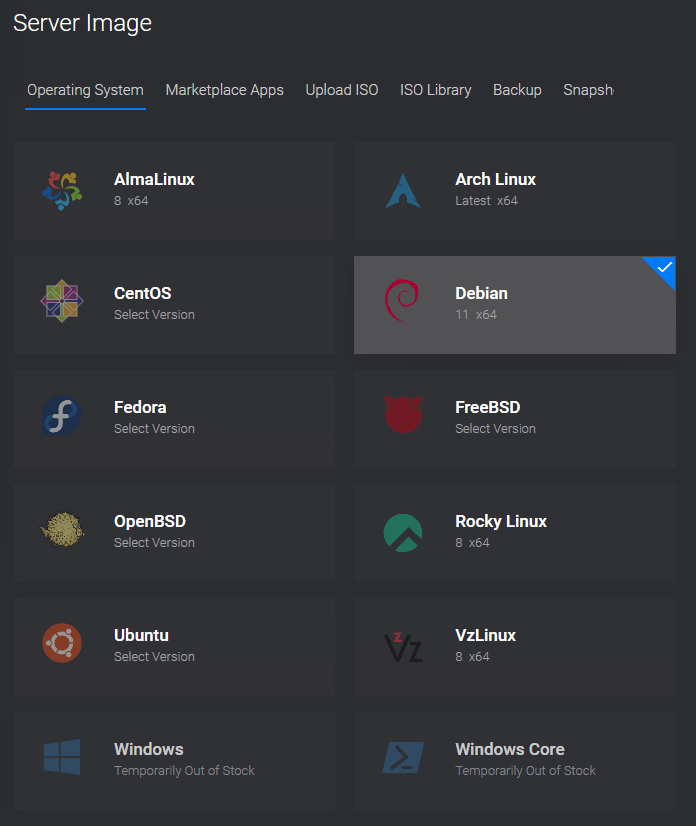Expand CentOS Select Version option
The height and width of the screenshot is (826, 696).
pyautogui.click(x=154, y=315)
